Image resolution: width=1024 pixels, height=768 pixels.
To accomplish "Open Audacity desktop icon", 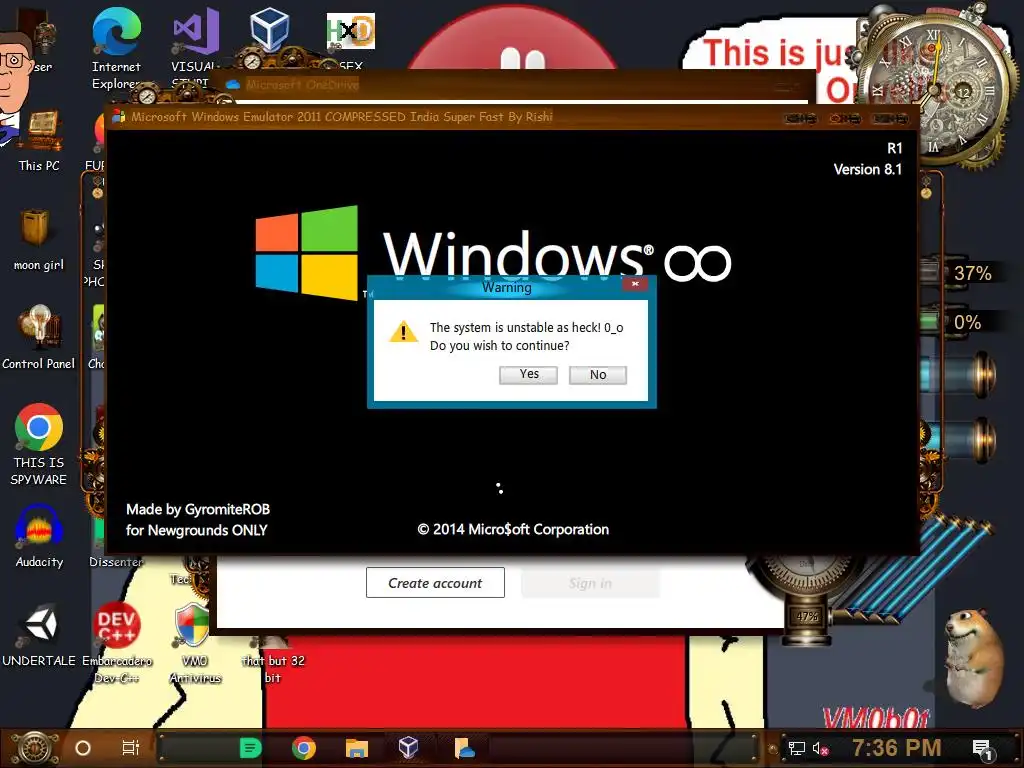I will click(39, 536).
